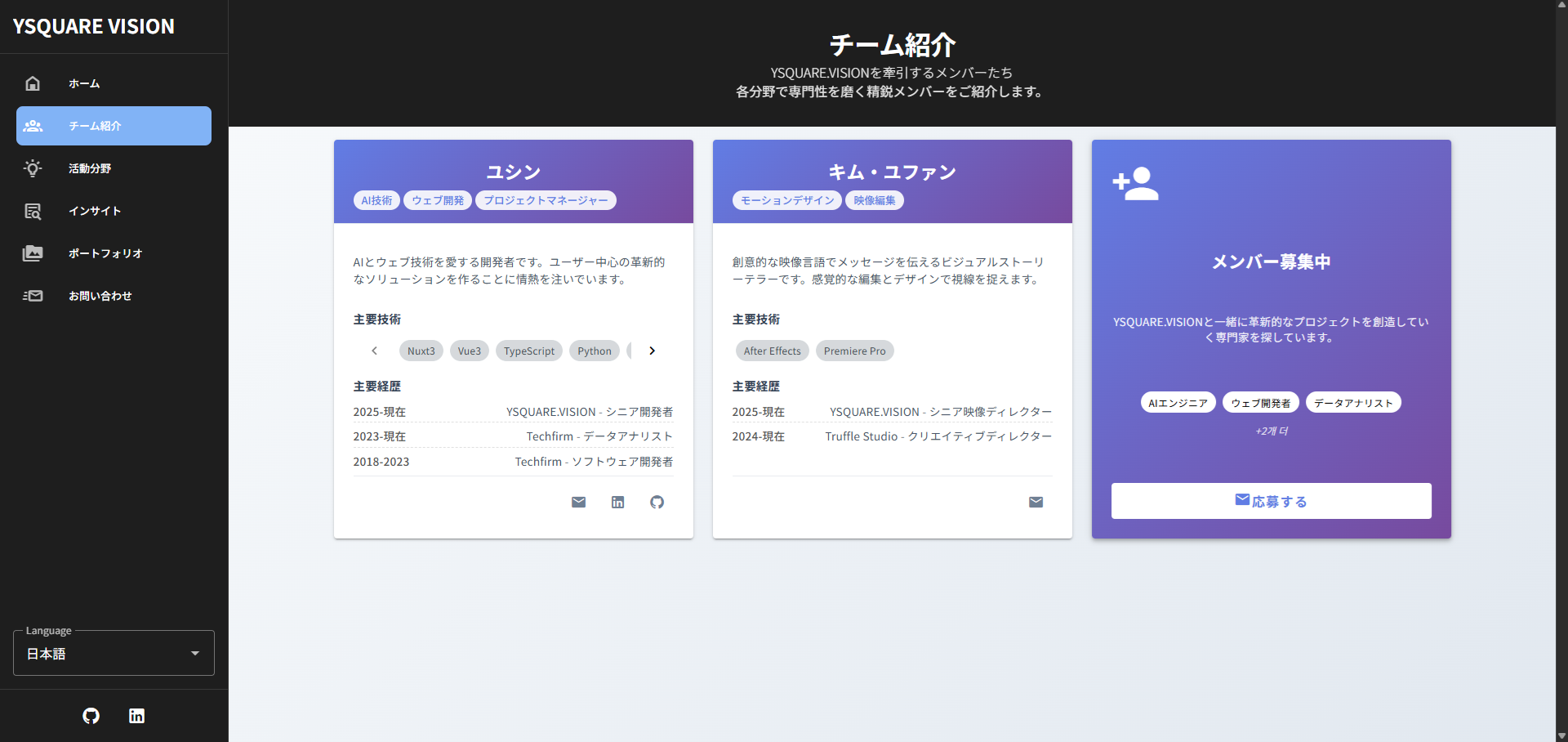The width and height of the screenshot is (1568, 742).
Task: Click career row YSQUARE.VISION - シニア開発者
Action: pos(514,412)
